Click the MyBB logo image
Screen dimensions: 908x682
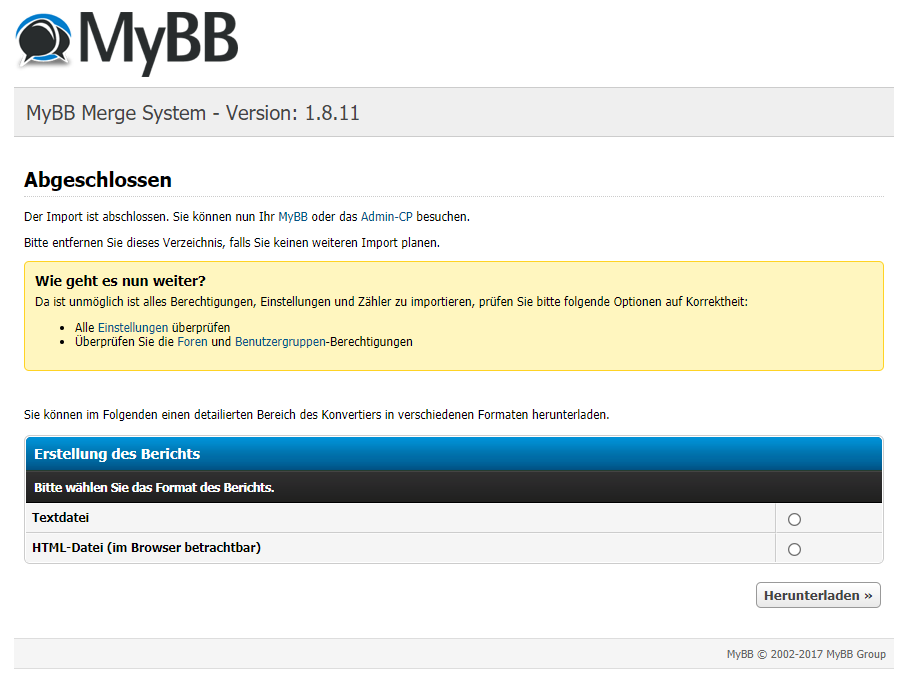[x=127, y=42]
